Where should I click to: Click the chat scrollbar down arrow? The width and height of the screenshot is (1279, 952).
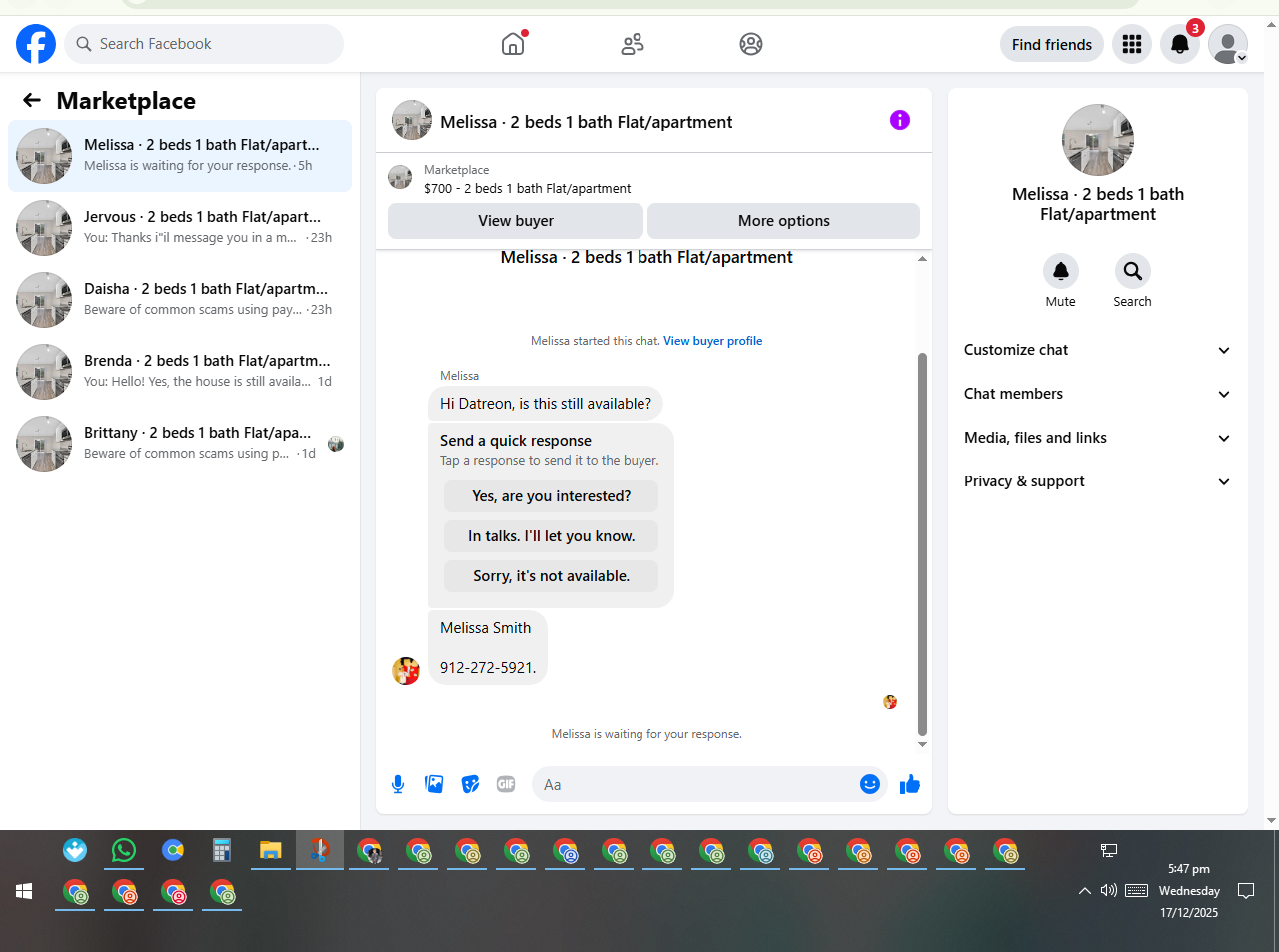click(x=922, y=744)
